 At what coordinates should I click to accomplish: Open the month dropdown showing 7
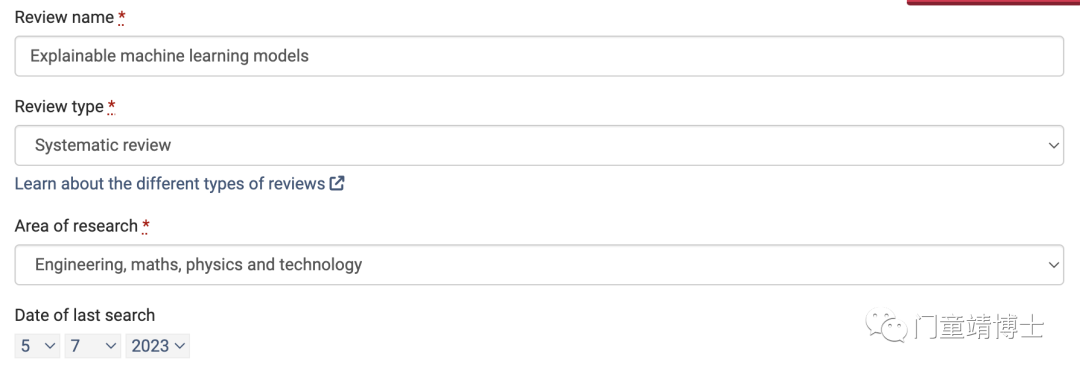tap(93, 346)
